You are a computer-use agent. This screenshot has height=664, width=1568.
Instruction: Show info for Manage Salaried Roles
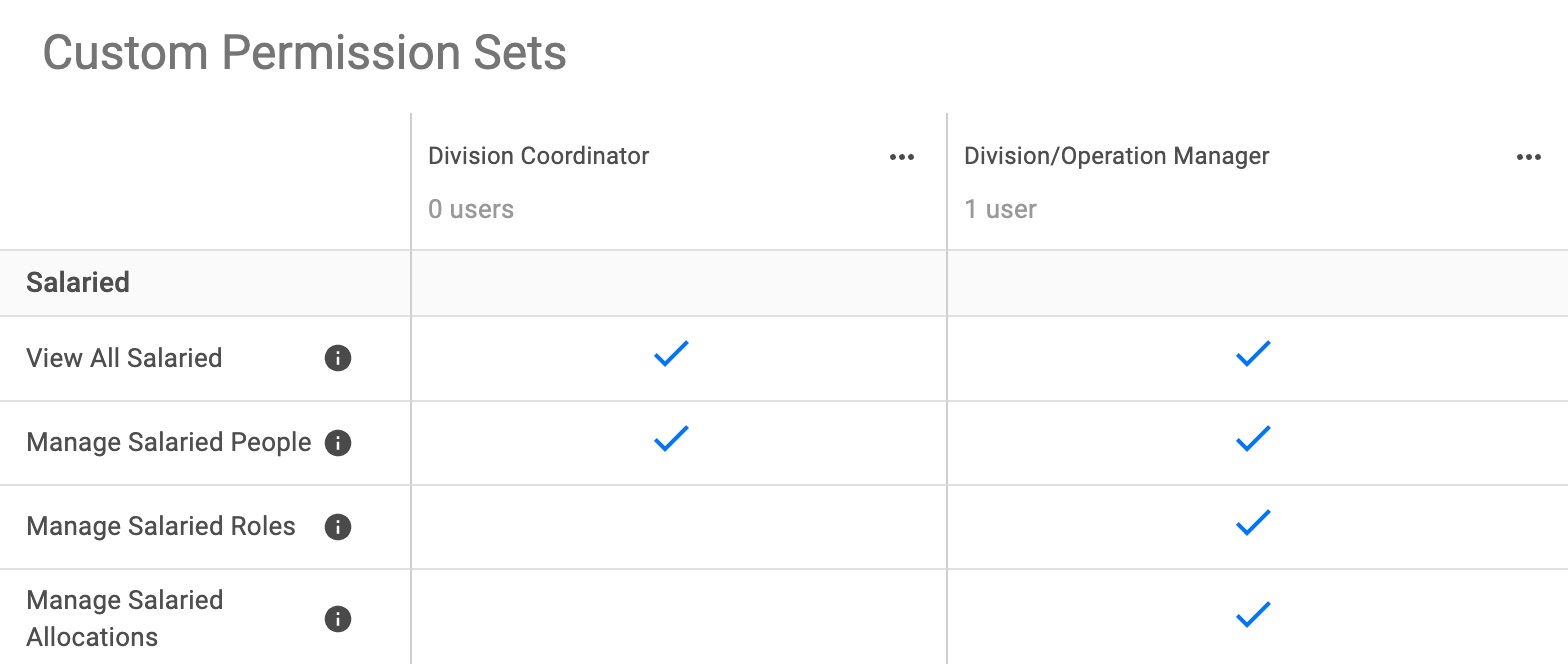[x=338, y=526]
